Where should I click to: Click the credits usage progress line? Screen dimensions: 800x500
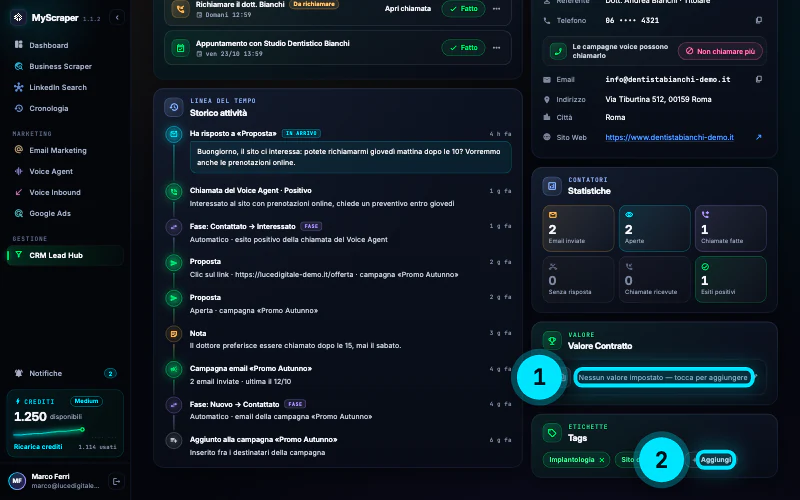point(49,432)
